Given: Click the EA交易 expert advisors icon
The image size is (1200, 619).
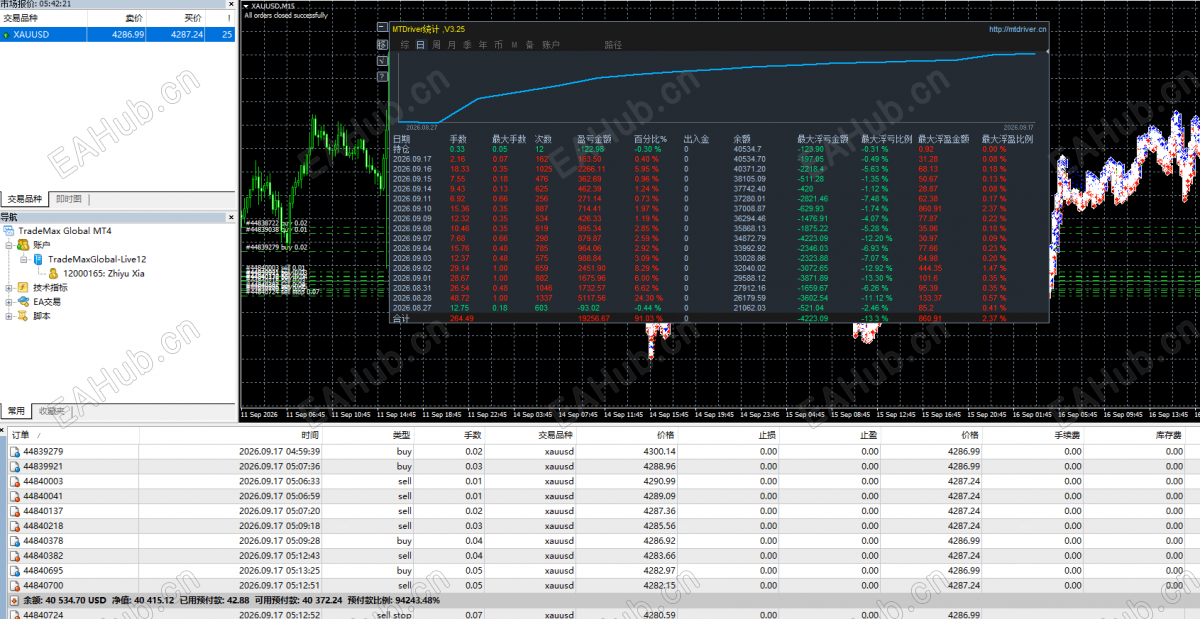Looking at the screenshot, I should pyautogui.click(x=23, y=302).
